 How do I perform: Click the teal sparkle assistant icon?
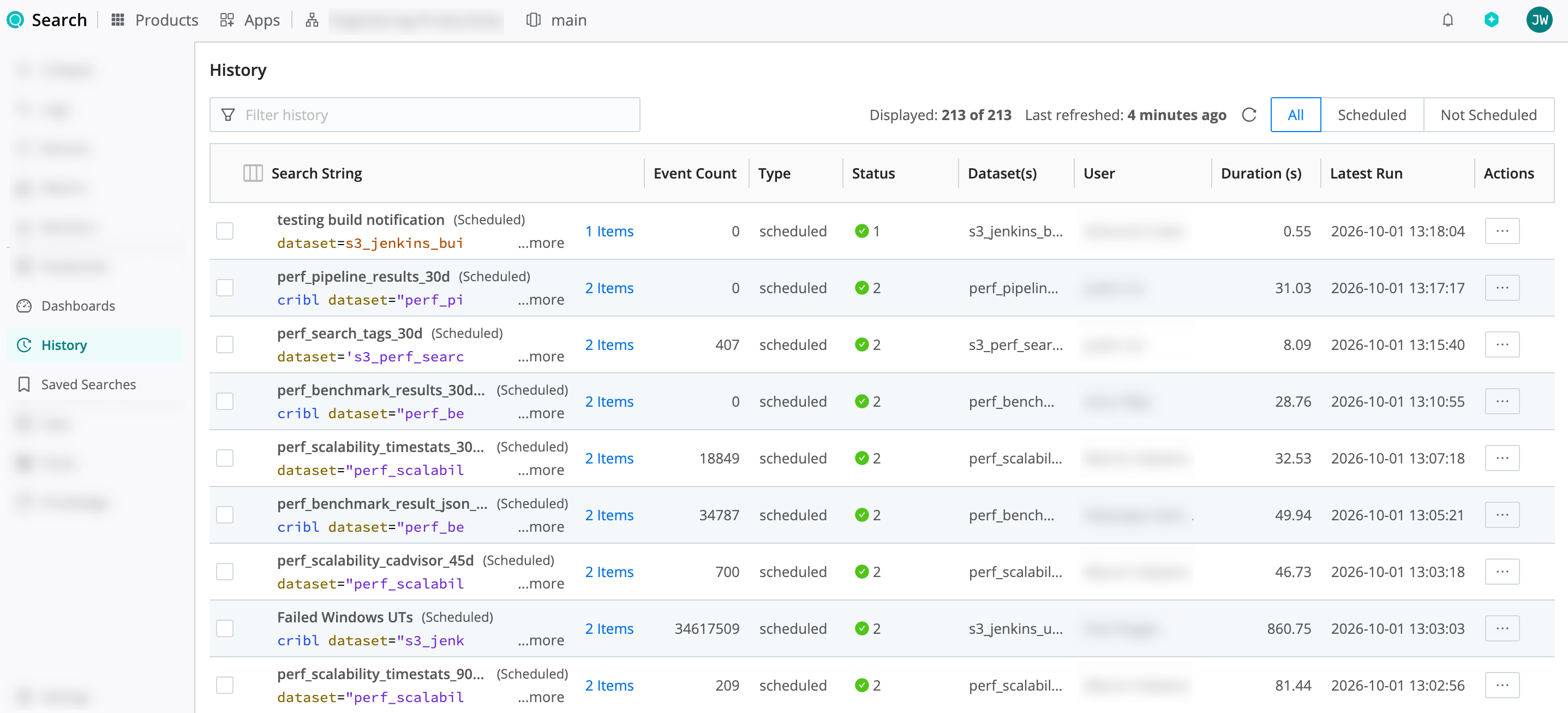pos(1491,20)
